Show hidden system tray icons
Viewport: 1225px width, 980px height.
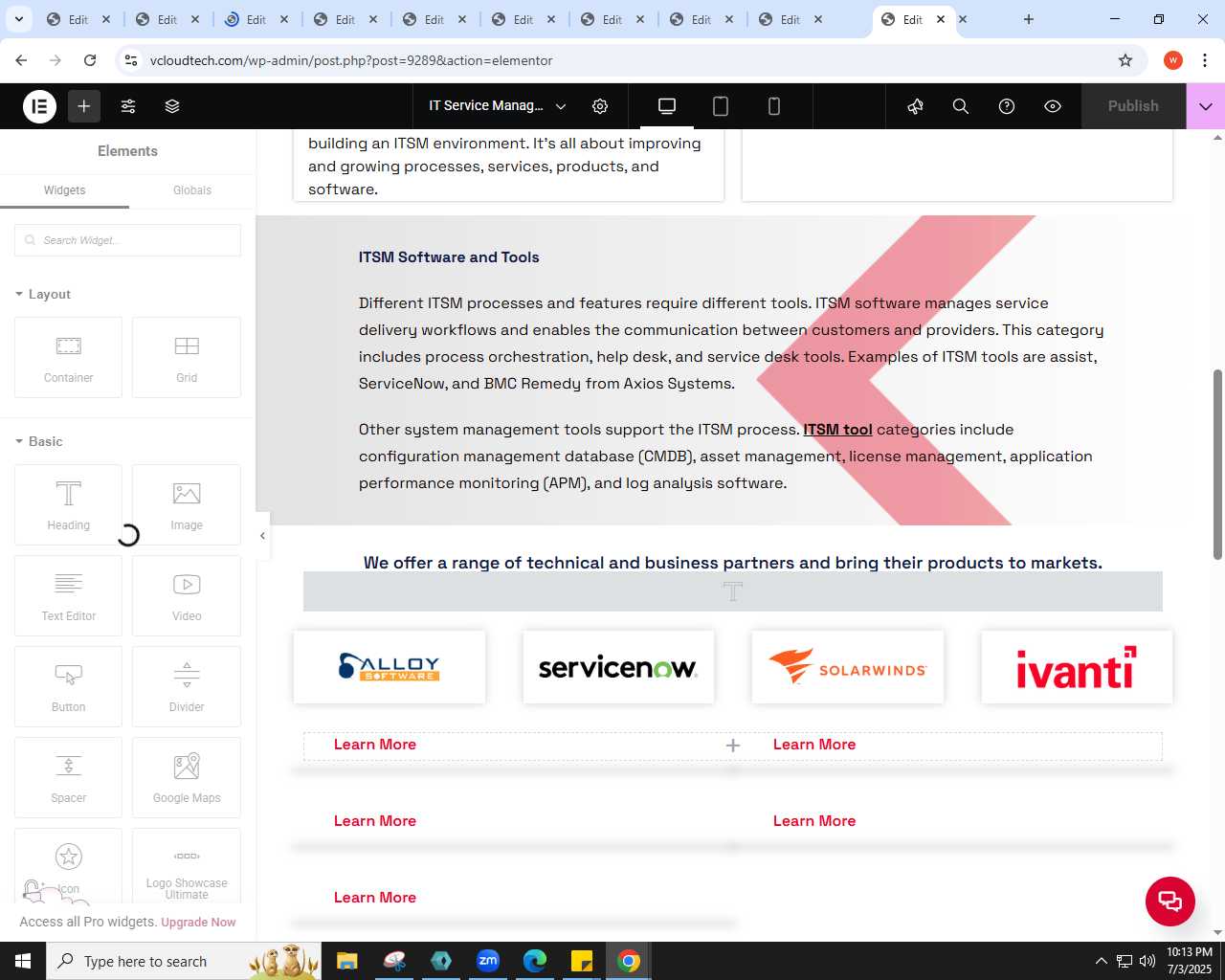[1102, 961]
